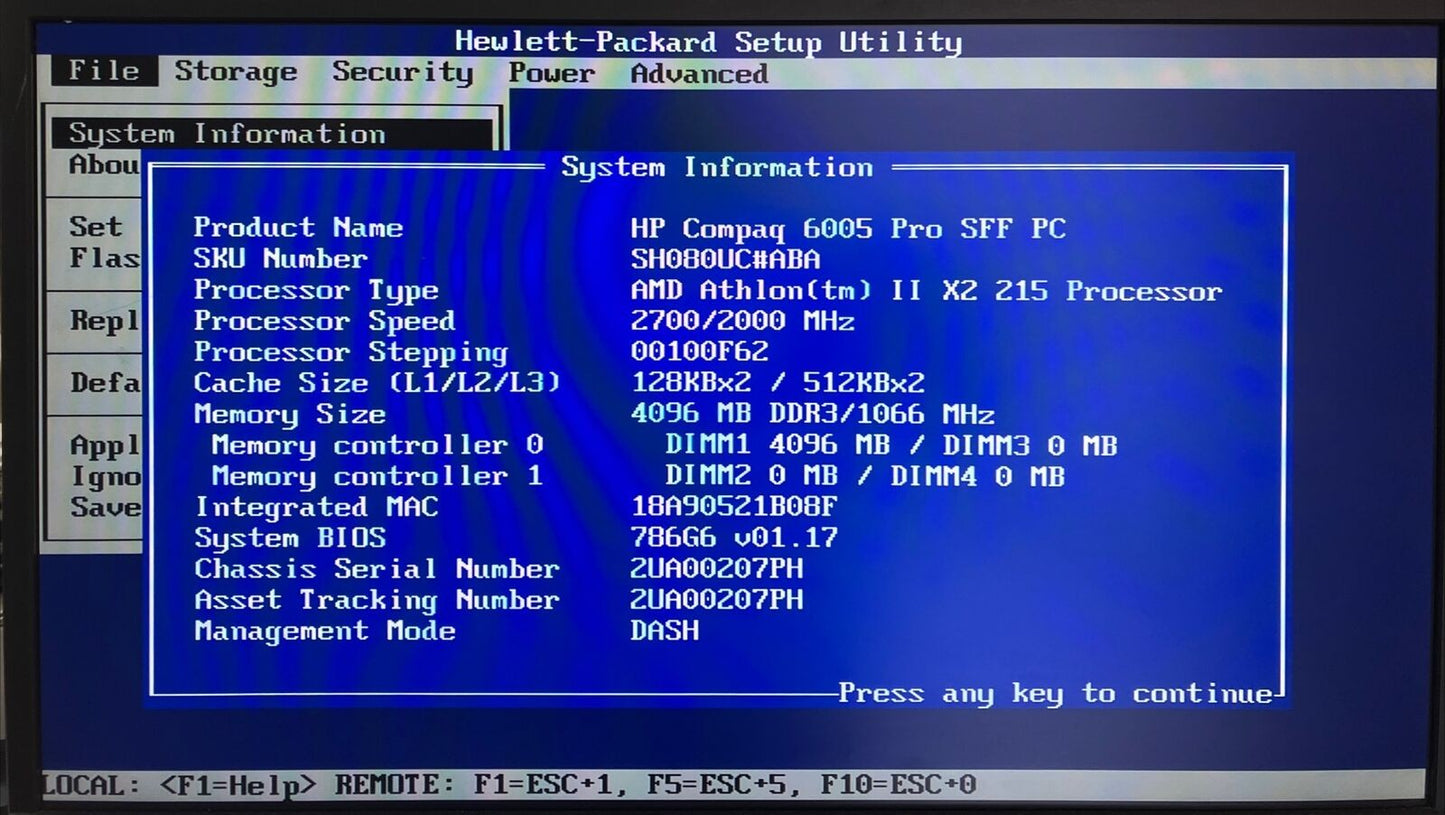
Task: Click the '2700/2000 MHz' value
Action: (742, 322)
